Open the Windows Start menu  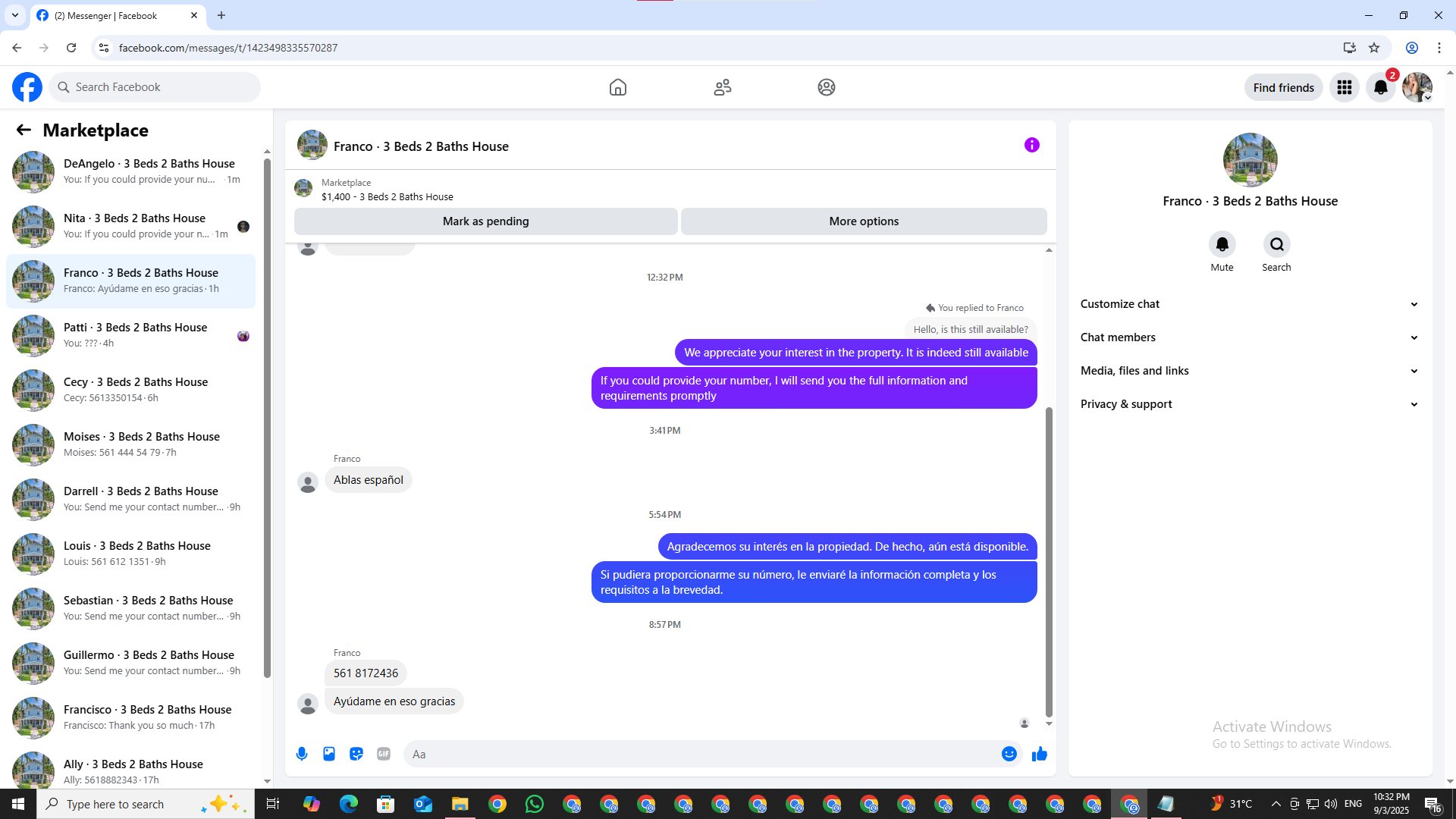click(x=18, y=804)
